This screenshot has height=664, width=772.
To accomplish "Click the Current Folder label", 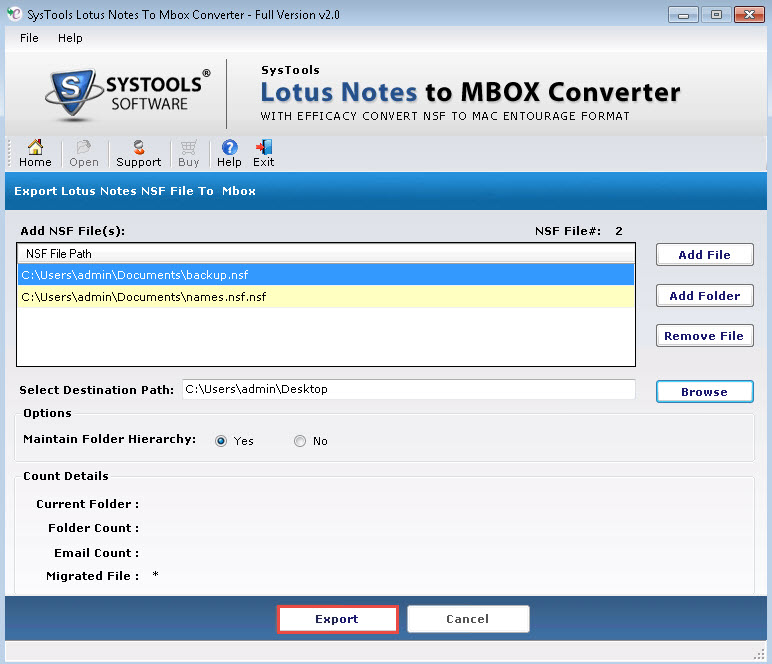I will [x=87, y=504].
